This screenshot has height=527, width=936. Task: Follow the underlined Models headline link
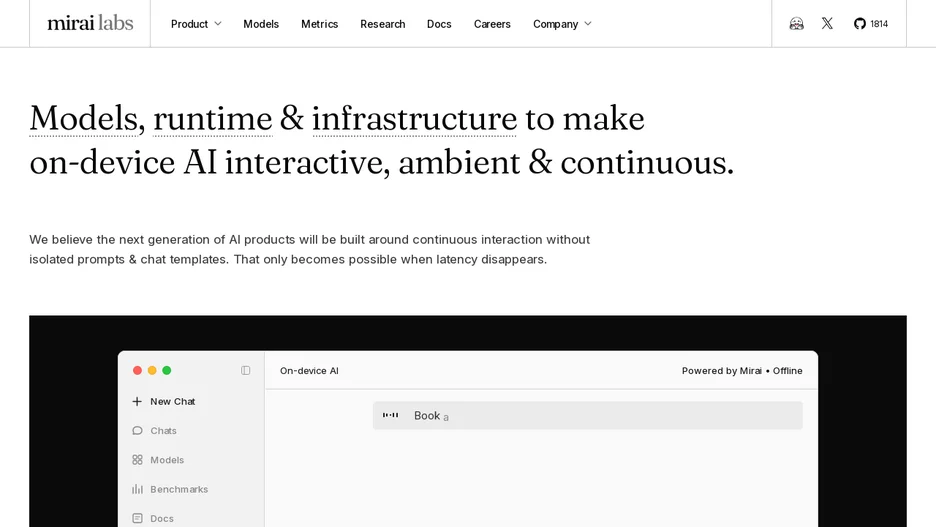pos(83,118)
